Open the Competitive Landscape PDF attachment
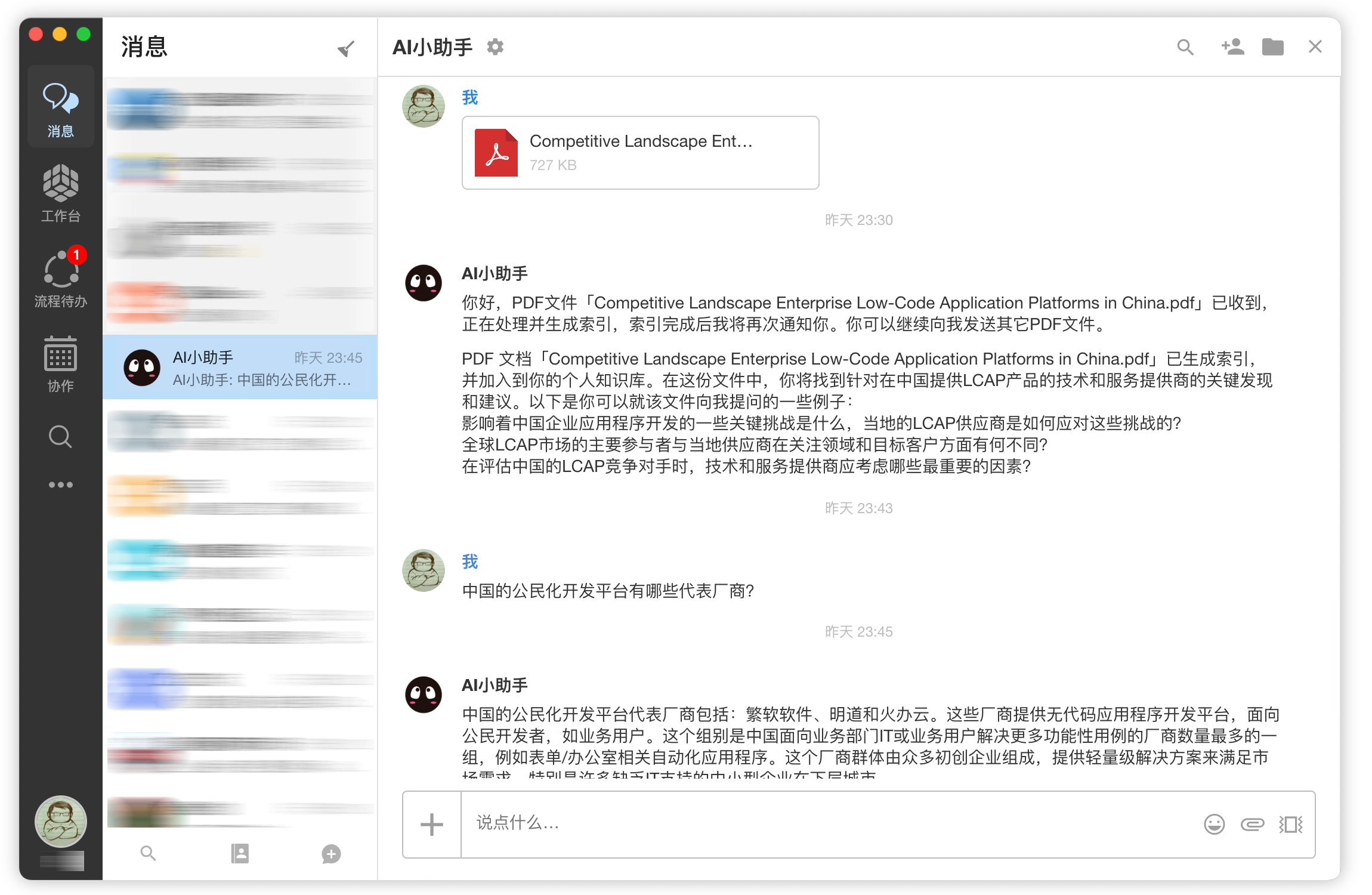The height and width of the screenshot is (895, 1372). pos(640,153)
